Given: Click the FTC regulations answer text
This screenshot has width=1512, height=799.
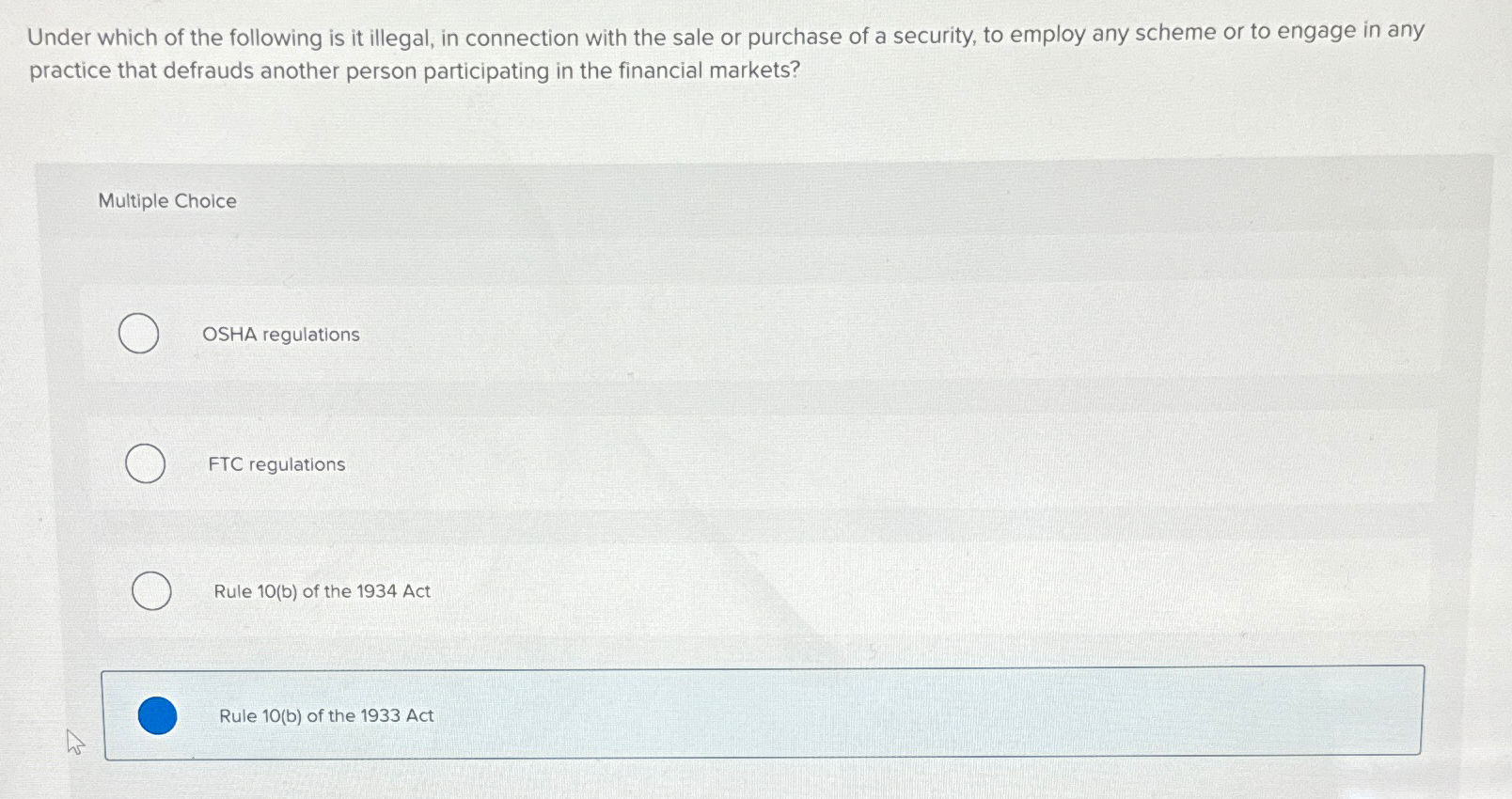Looking at the screenshot, I should tap(276, 463).
